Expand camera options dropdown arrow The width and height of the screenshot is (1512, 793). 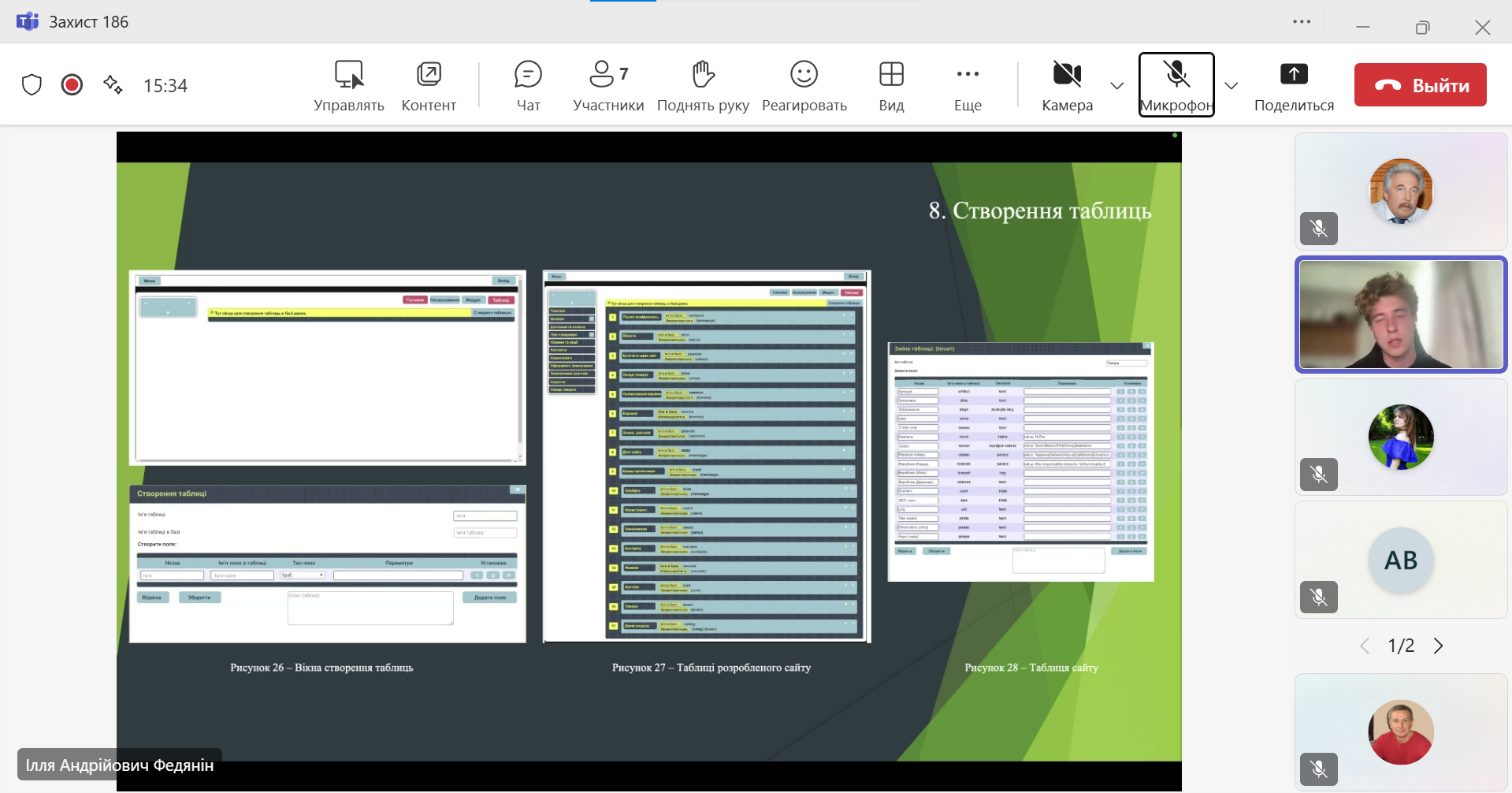click(1116, 85)
